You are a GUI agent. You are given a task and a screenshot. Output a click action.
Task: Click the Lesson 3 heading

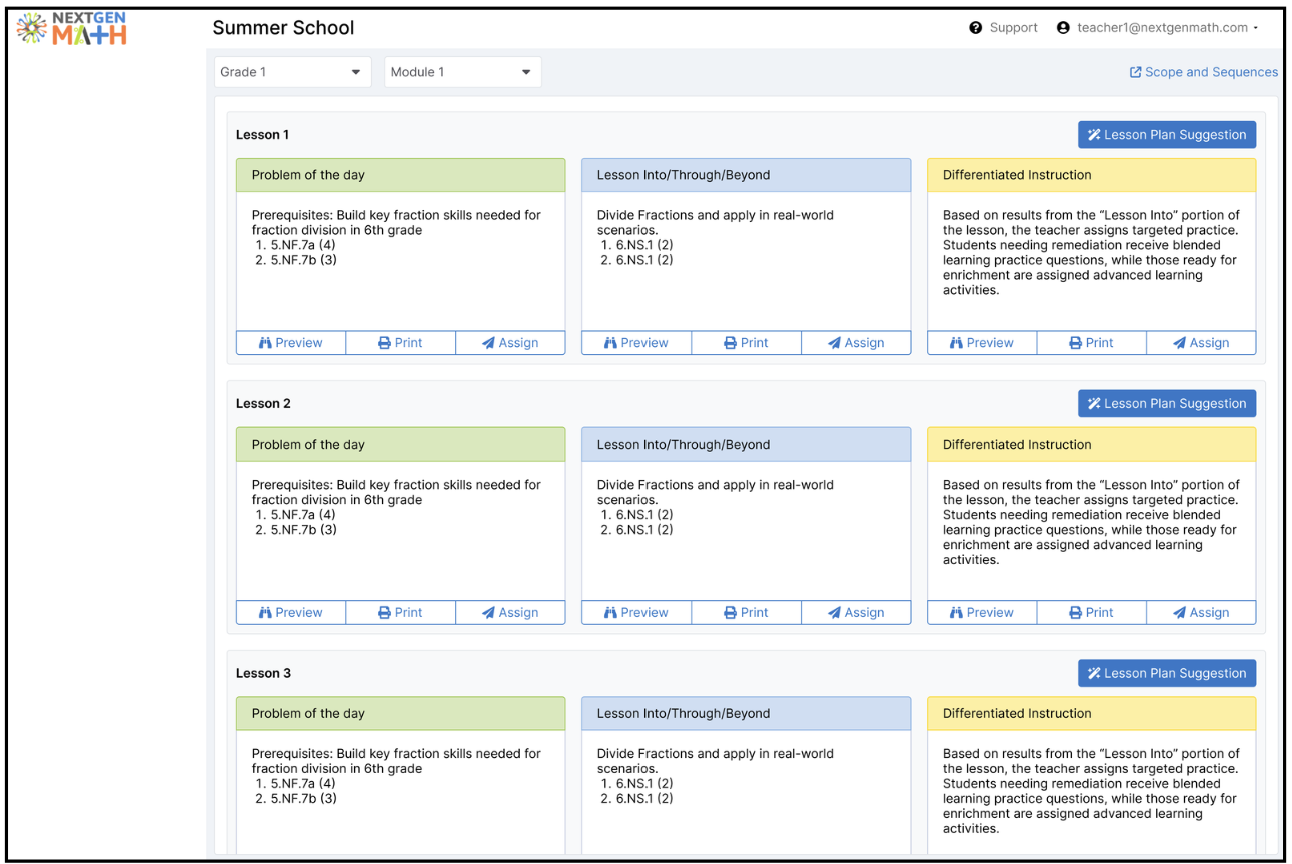263,674
